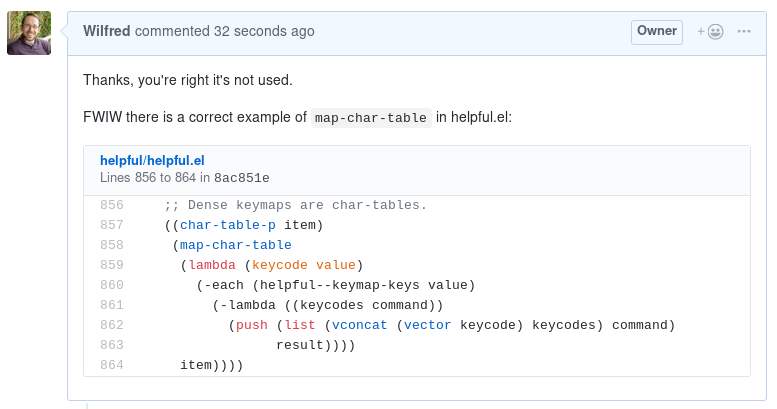The height and width of the screenshot is (409, 777).
Task: Select line number 858
Action: tap(112, 245)
